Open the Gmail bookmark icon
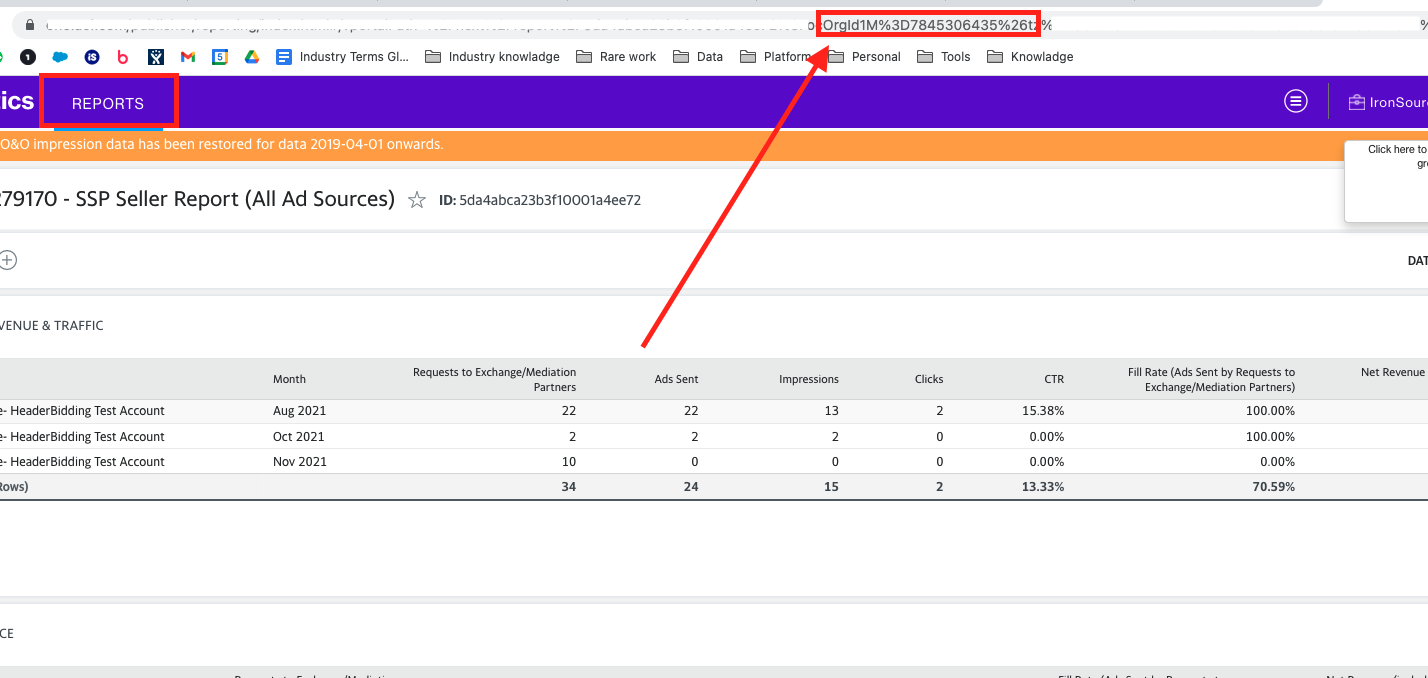This screenshot has width=1428, height=678. click(188, 57)
